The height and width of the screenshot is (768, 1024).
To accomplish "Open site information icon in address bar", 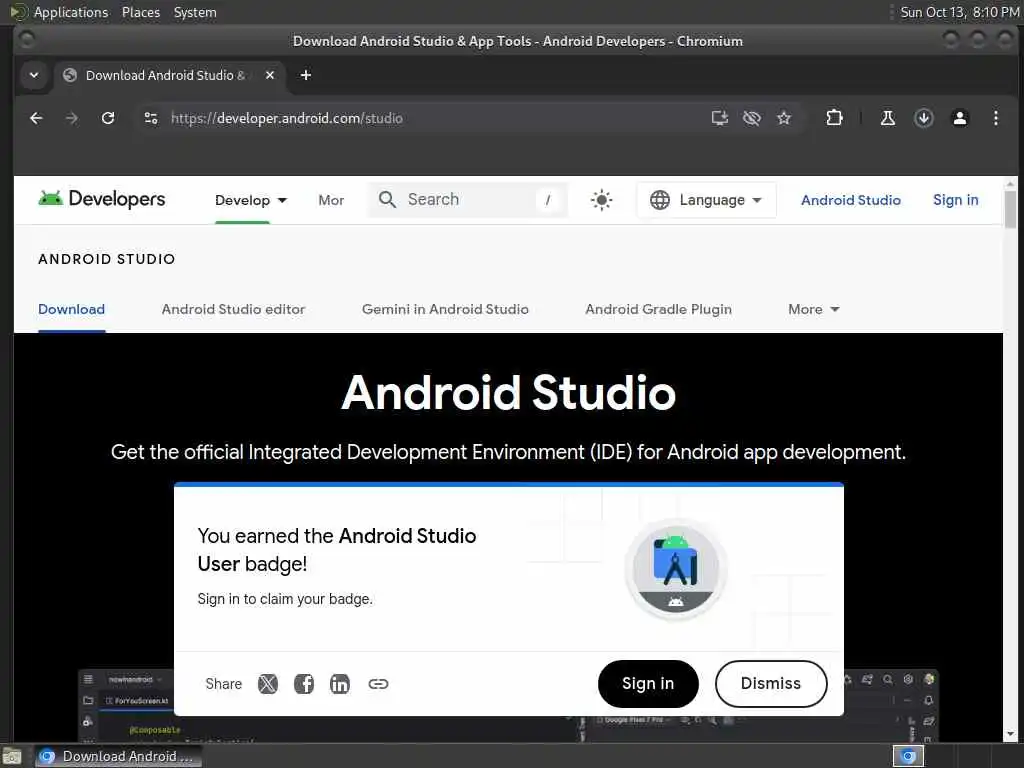I will coord(151,118).
